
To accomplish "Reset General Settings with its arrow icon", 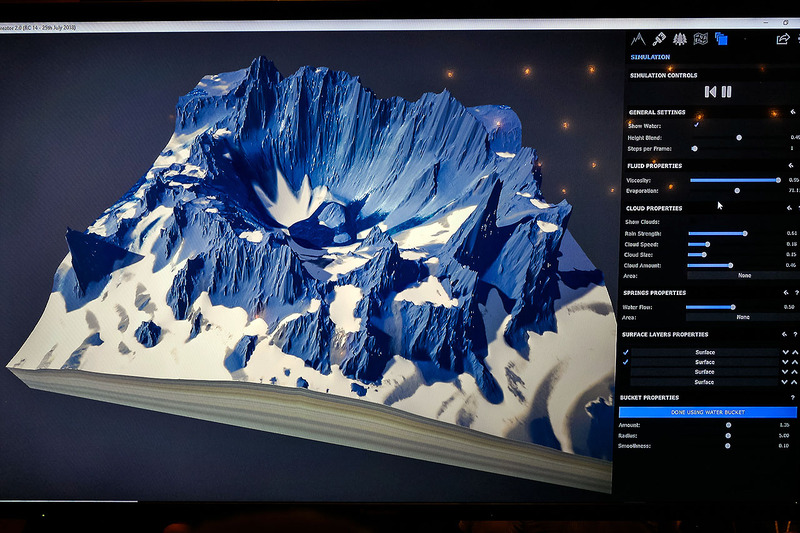I will coord(792,112).
